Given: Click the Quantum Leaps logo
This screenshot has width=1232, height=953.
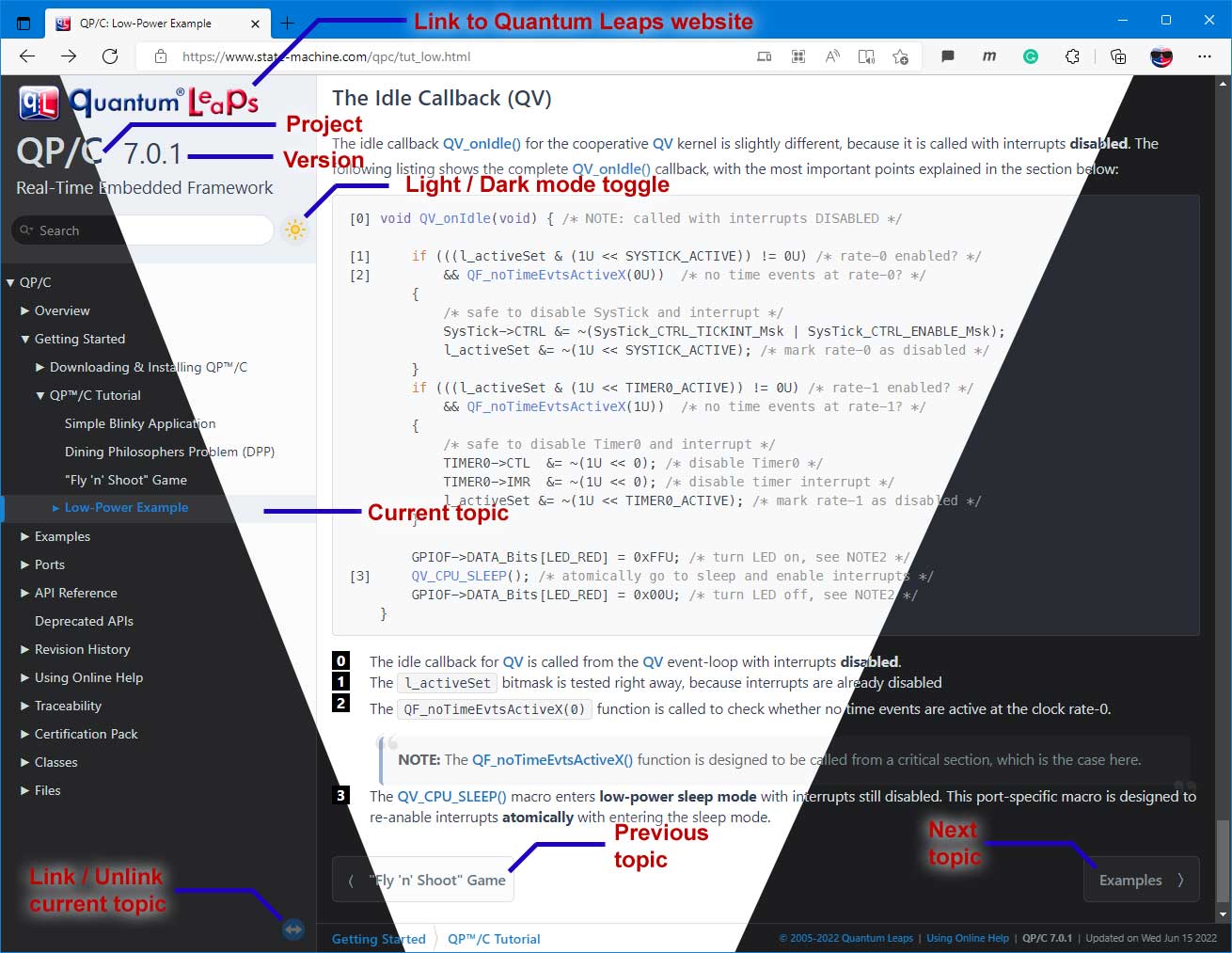Looking at the screenshot, I should [137, 102].
